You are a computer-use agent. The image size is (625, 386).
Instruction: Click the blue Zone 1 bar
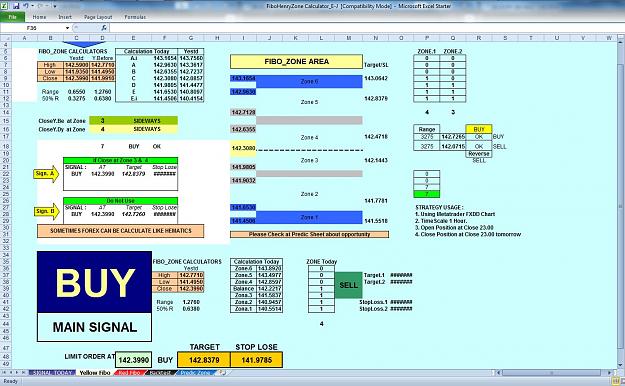click(309, 217)
